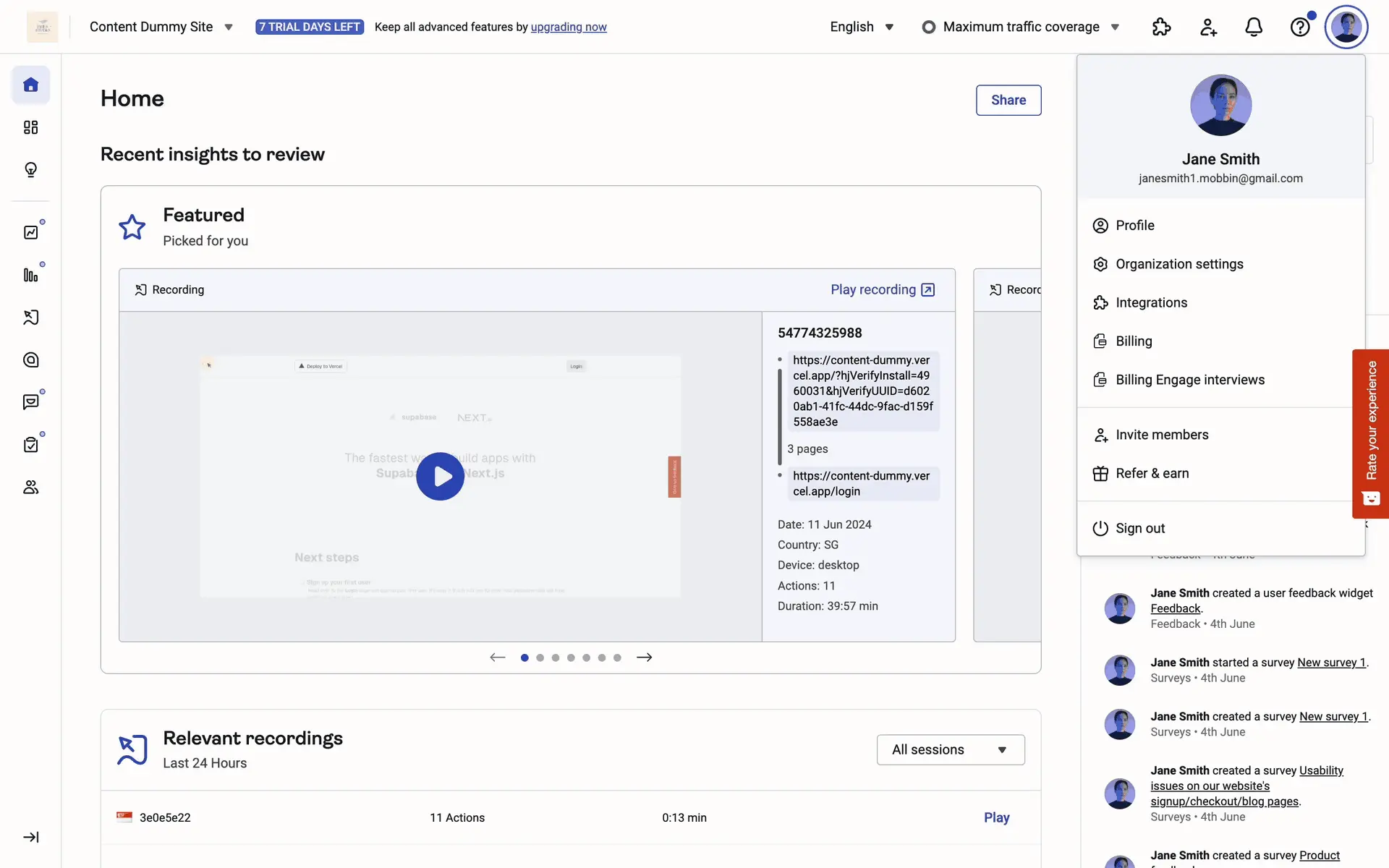The width and height of the screenshot is (1389, 868).
Task: Expand the English language dropdown
Action: pyautogui.click(x=862, y=27)
